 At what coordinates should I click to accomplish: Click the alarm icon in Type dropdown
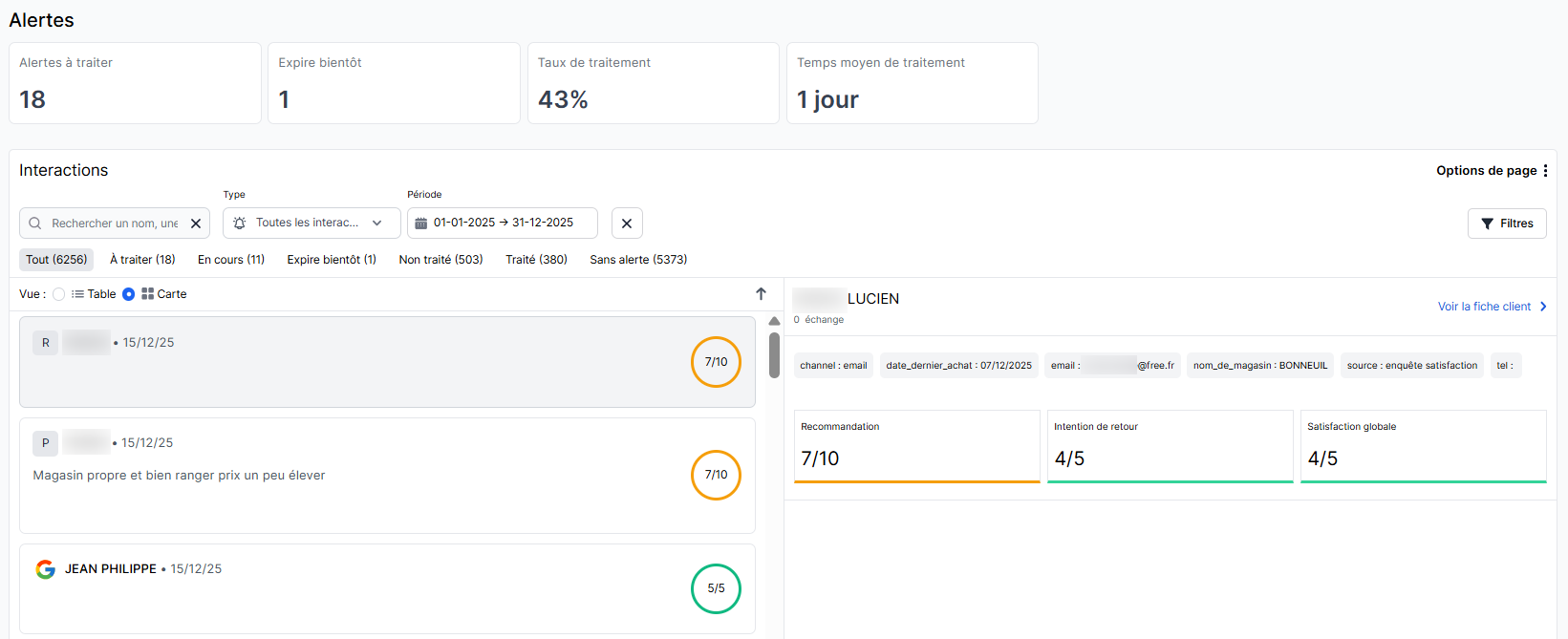(240, 224)
